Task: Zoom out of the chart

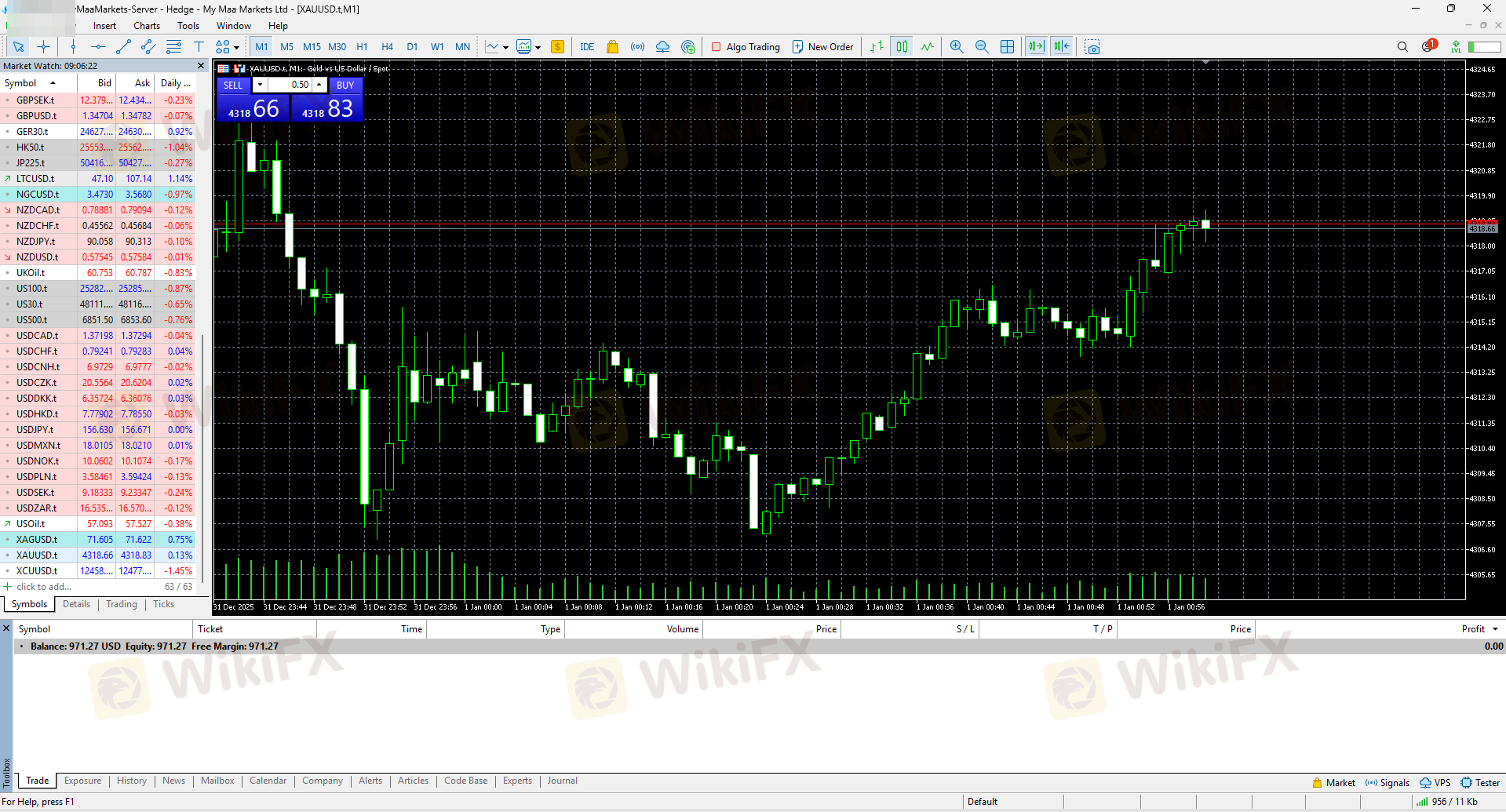Action: pyautogui.click(x=982, y=47)
